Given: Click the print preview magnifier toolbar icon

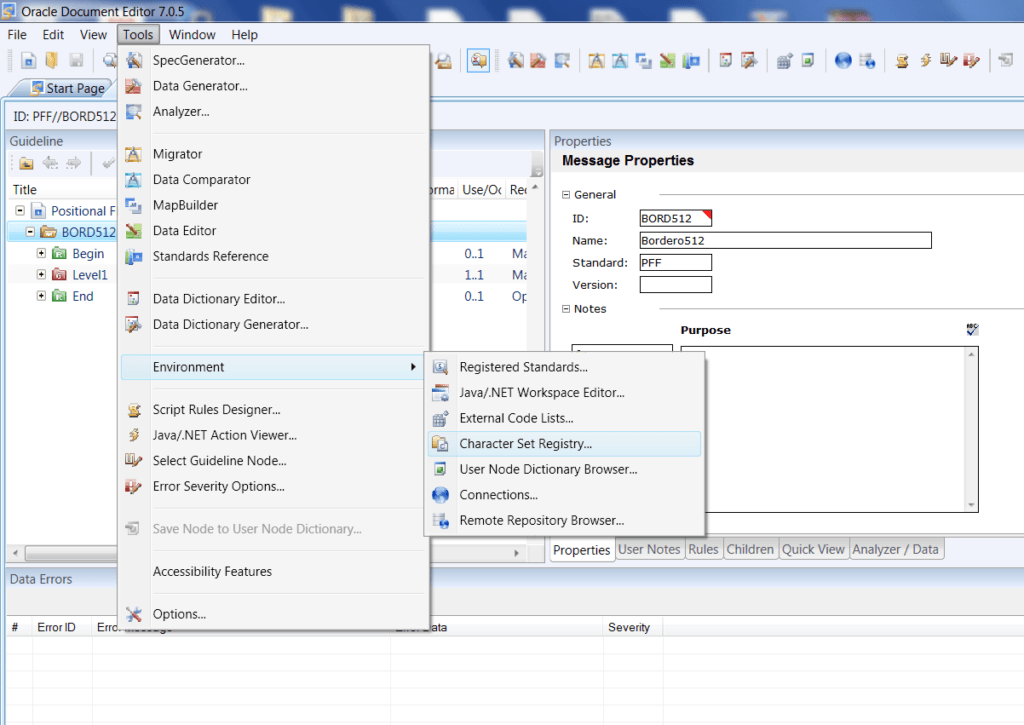Looking at the screenshot, I should 109,60.
